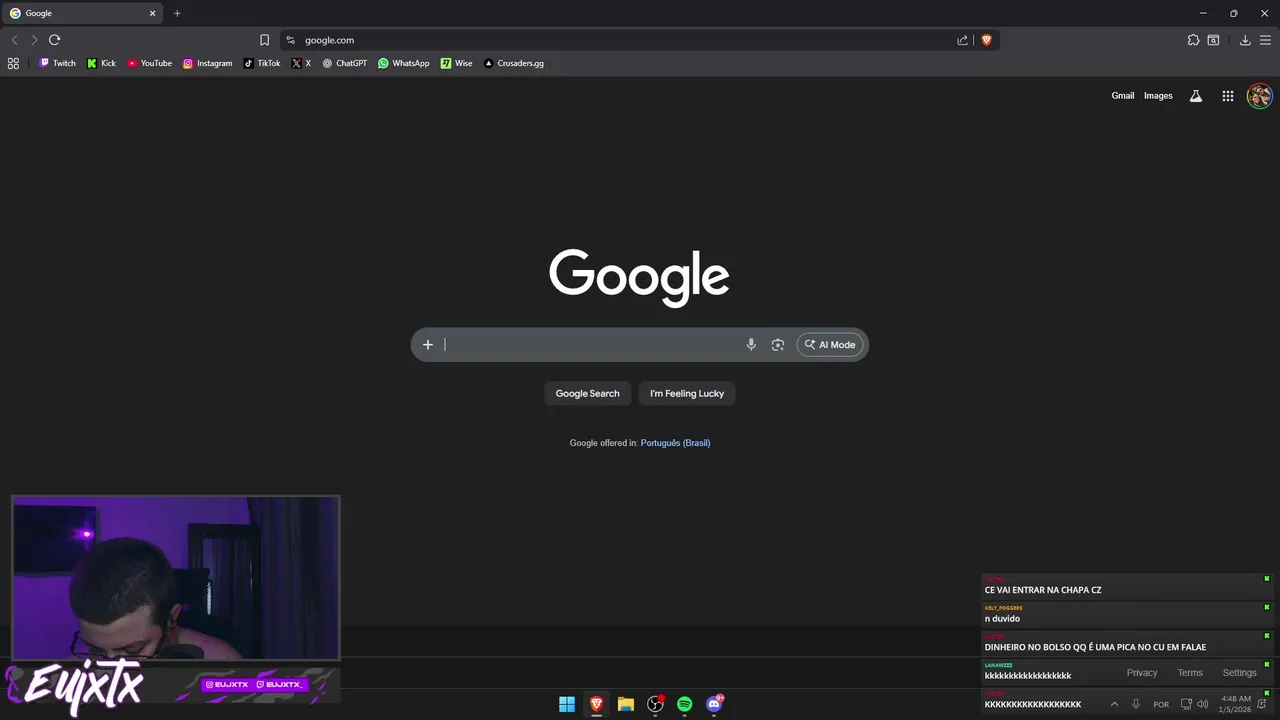Screen dimensions: 1280x720
Task: Open the X bookmark
Action: pyautogui.click(x=301, y=63)
